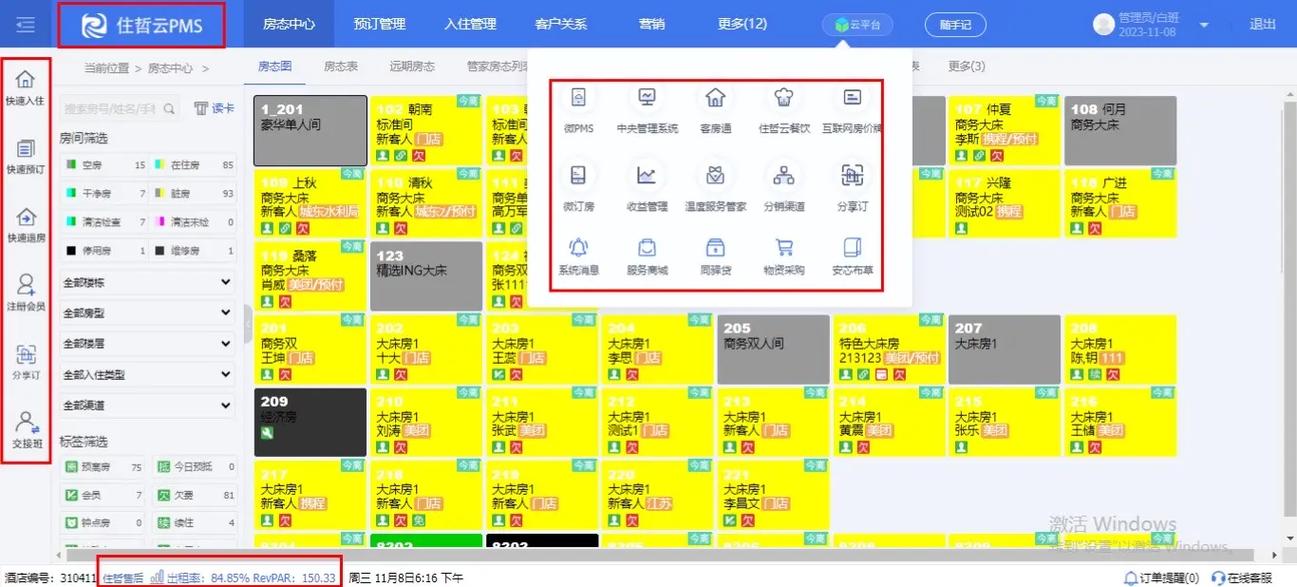
Task: Expand the 全部楼栋 dropdown
Action: pos(146,282)
